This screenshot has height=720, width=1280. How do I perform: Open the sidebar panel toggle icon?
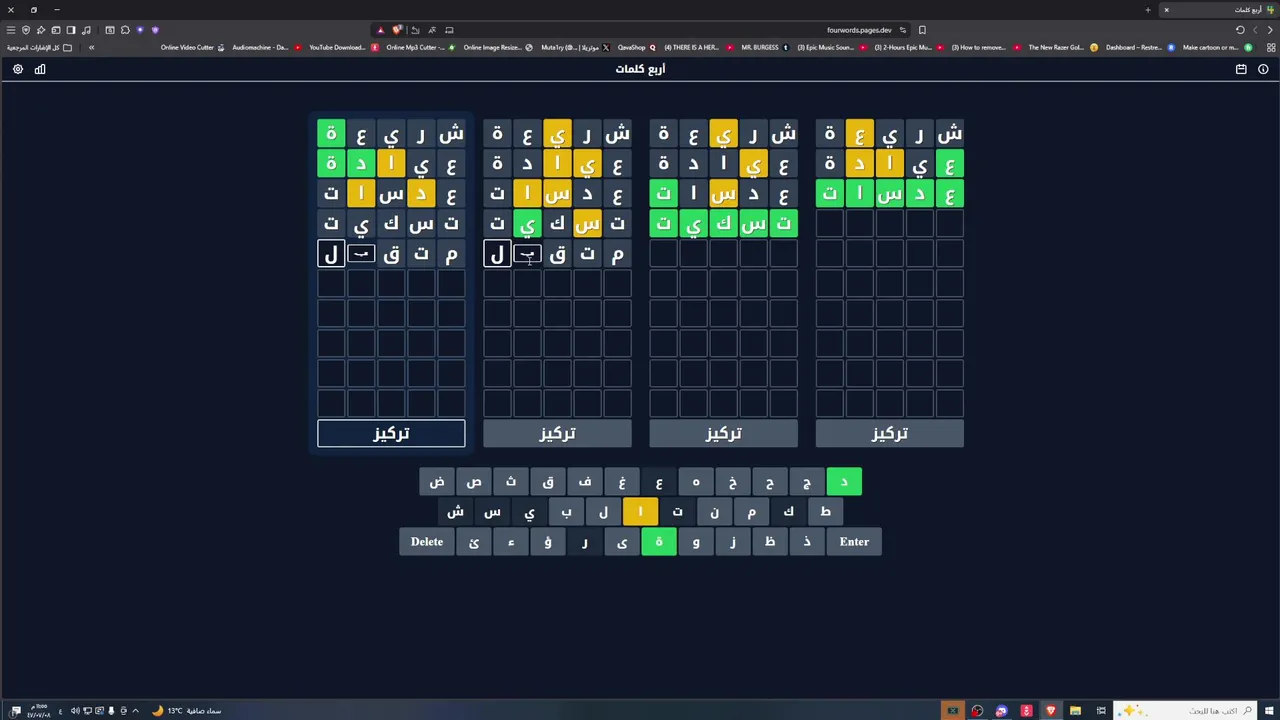71,30
